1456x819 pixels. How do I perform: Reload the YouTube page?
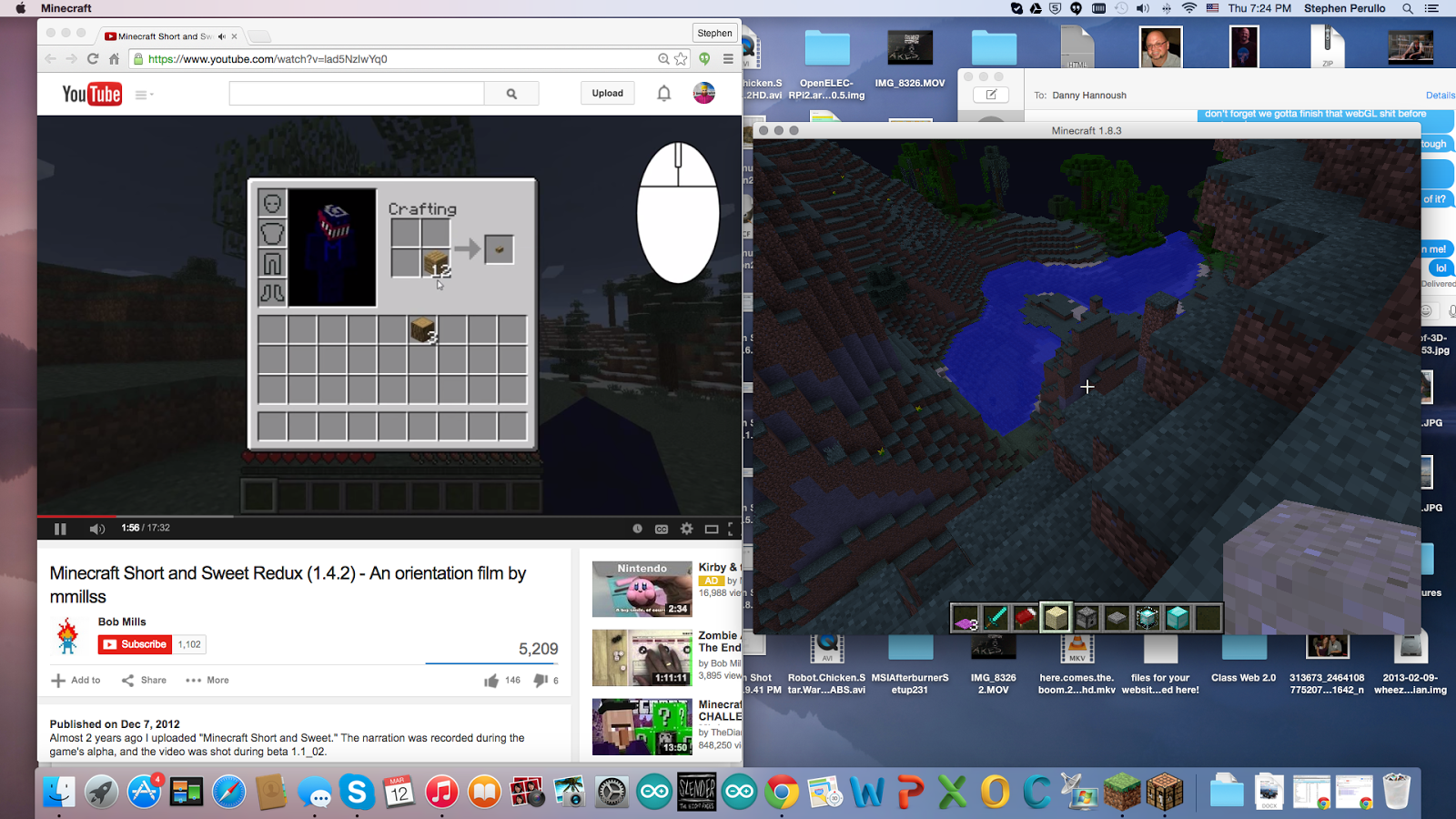pyautogui.click(x=93, y=59)
